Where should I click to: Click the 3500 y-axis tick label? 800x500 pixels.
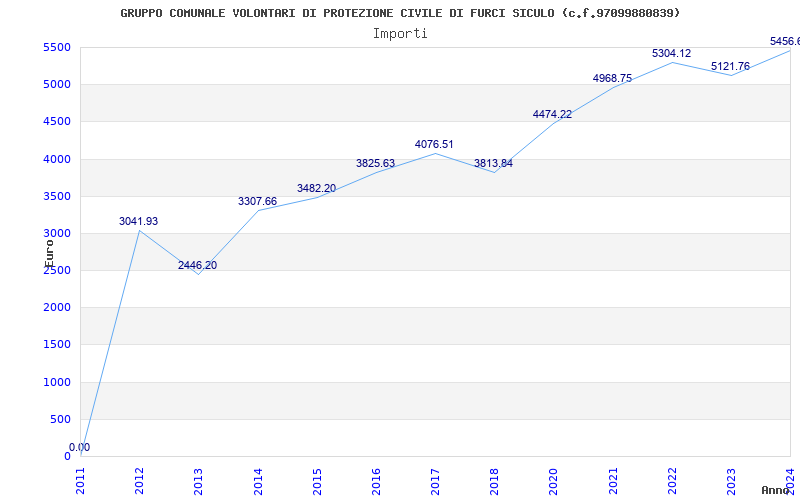(x=57, y=196)
